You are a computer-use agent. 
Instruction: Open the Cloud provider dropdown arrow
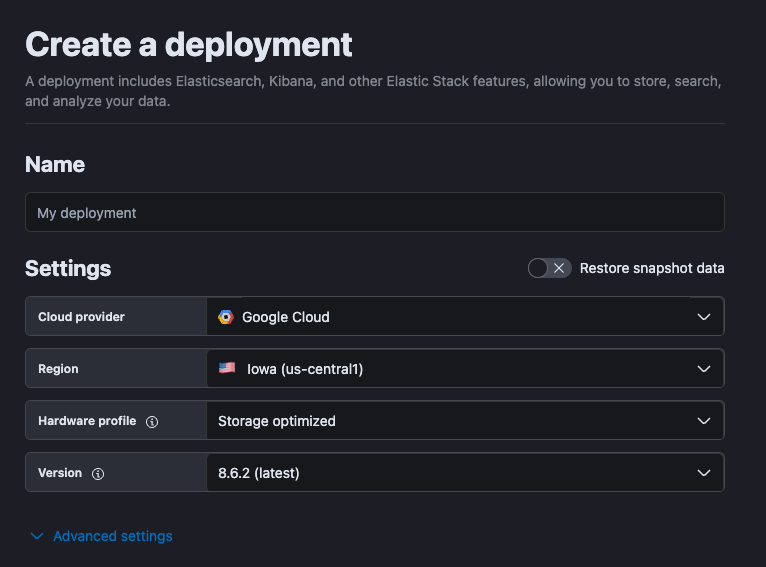click(x=704, y=317)
